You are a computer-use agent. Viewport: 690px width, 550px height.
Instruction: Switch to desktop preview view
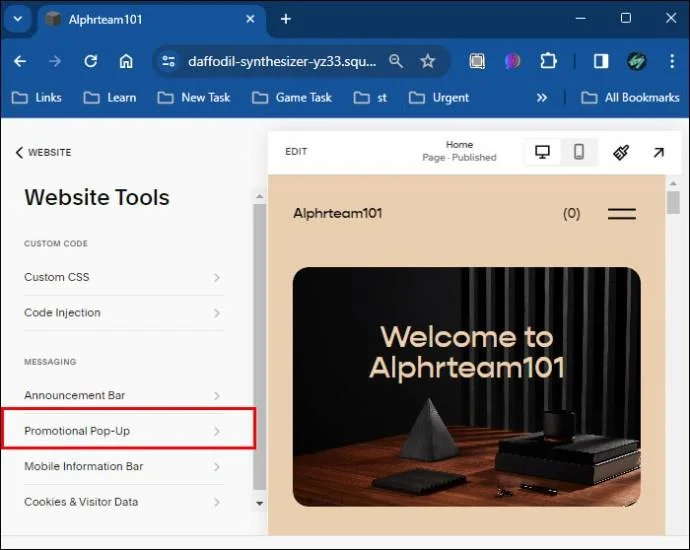click(542, 152)
